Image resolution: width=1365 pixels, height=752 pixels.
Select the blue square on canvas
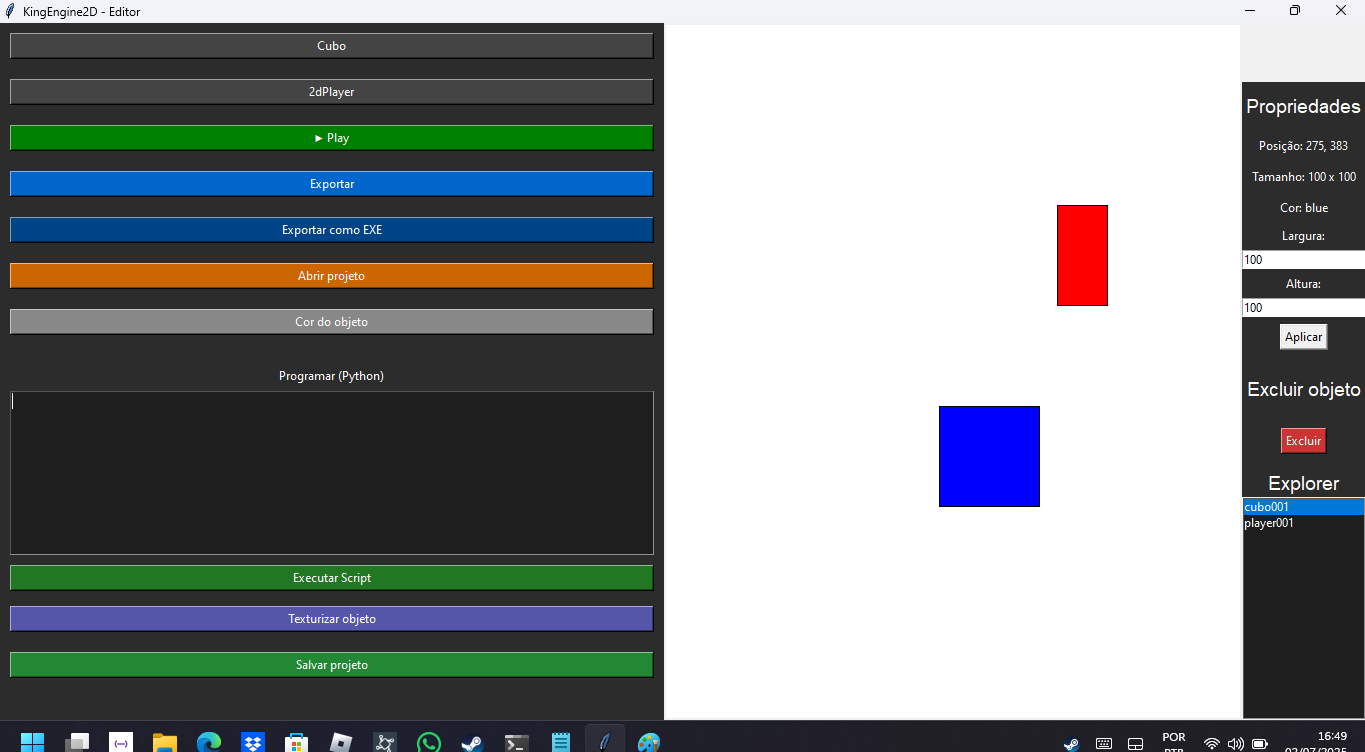click(989, 456)
